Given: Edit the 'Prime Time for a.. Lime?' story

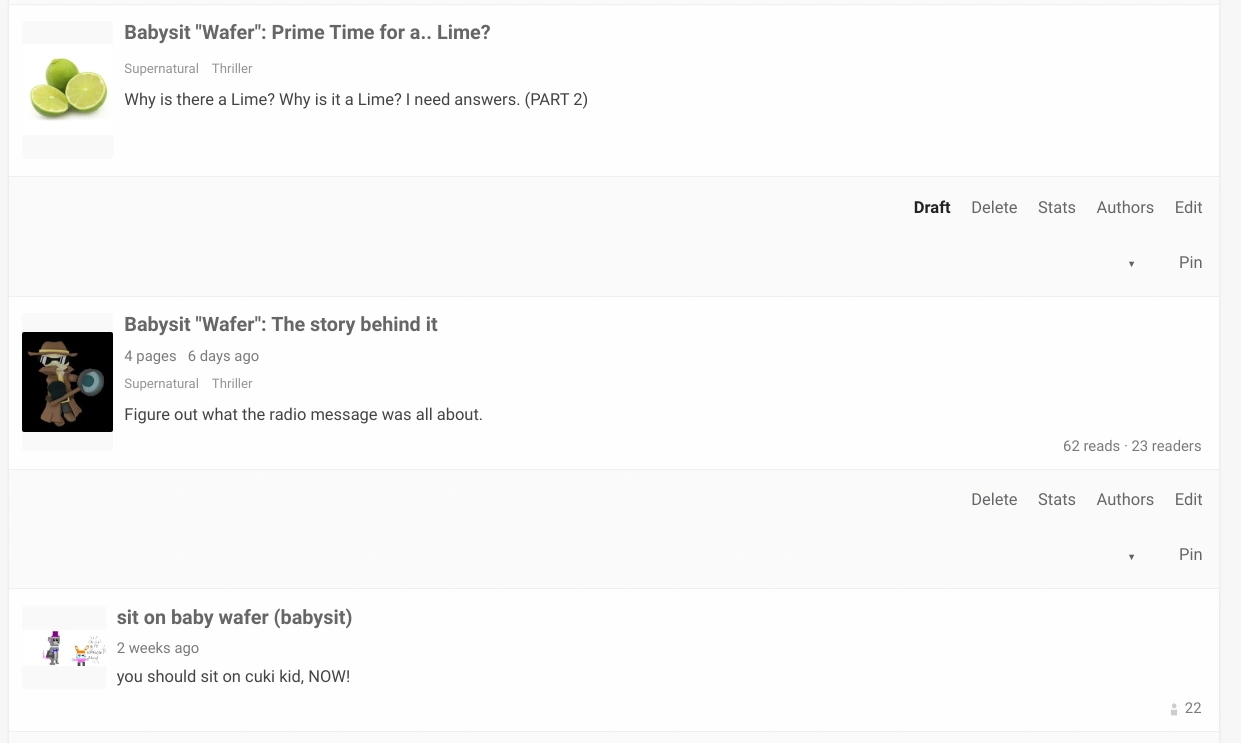Looking at the screenshot, I should [1188, 208].
